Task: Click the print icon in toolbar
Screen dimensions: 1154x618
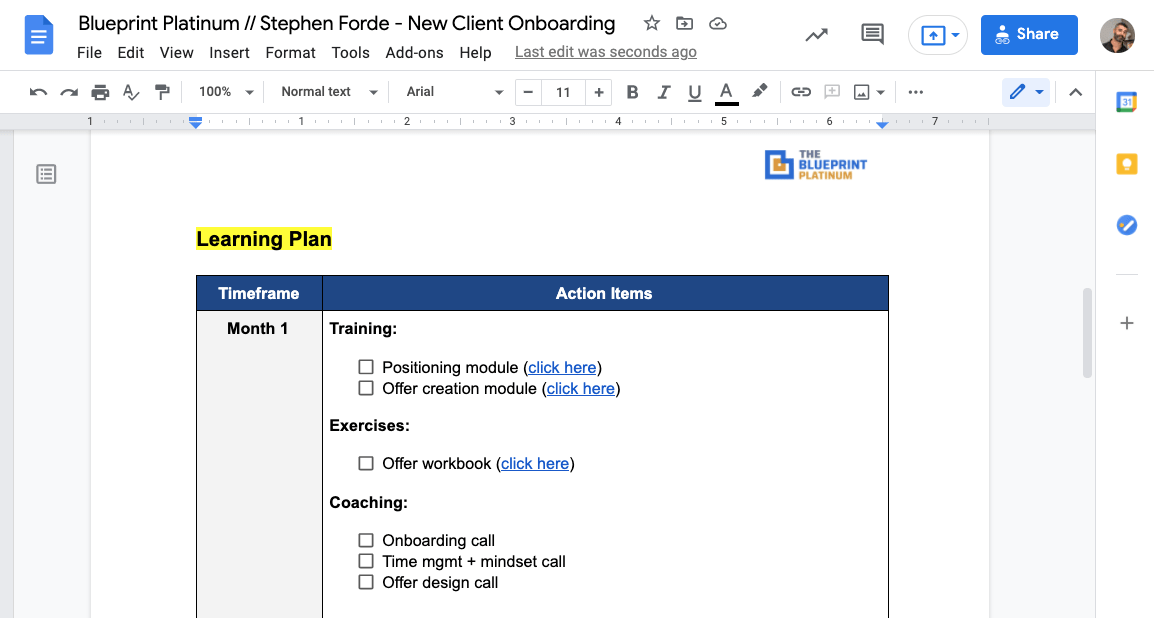Action: [x=100, y=92]
